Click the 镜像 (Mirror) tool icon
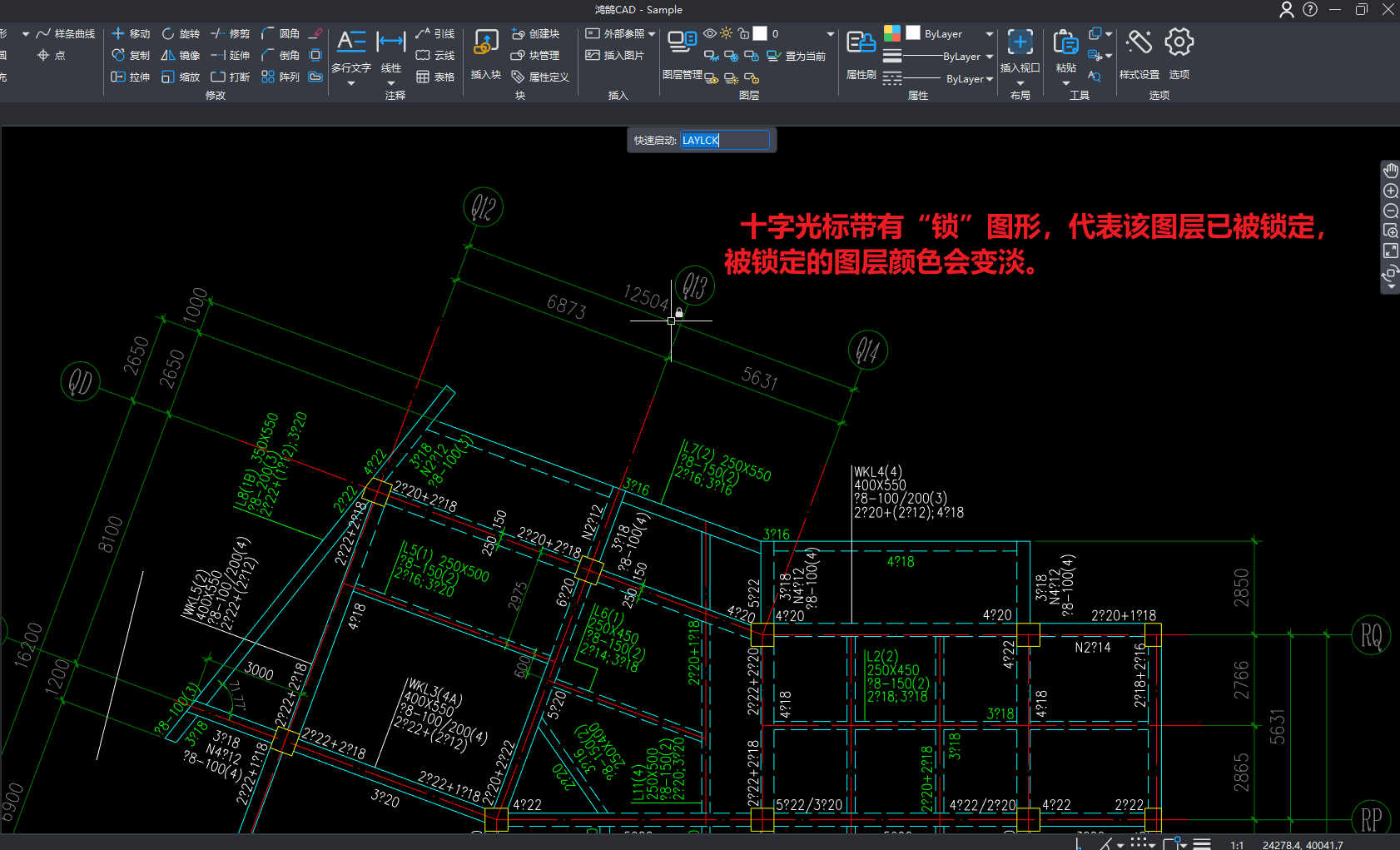 (x=168, y=56)
